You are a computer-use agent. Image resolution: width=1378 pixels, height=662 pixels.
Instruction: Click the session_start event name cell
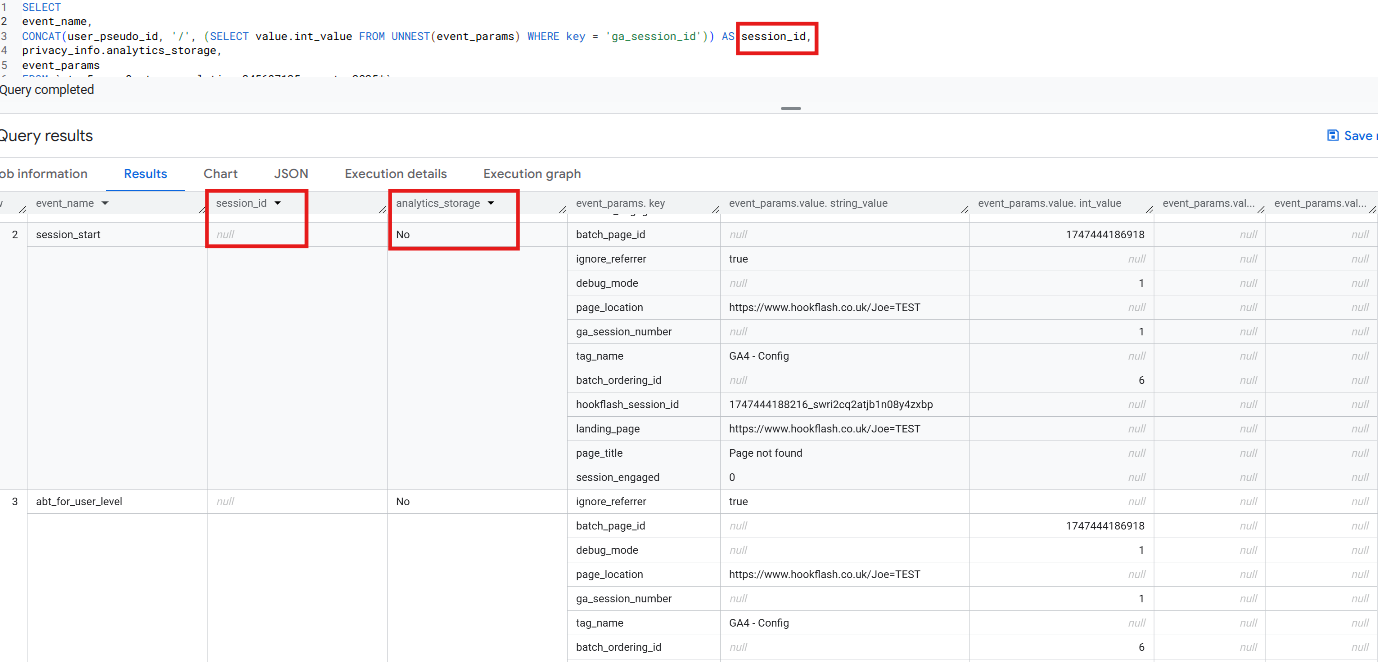[68, 235]
